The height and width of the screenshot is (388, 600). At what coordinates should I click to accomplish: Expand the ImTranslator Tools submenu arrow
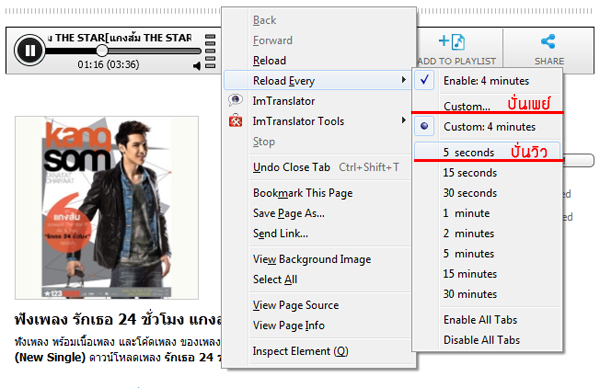404,121
